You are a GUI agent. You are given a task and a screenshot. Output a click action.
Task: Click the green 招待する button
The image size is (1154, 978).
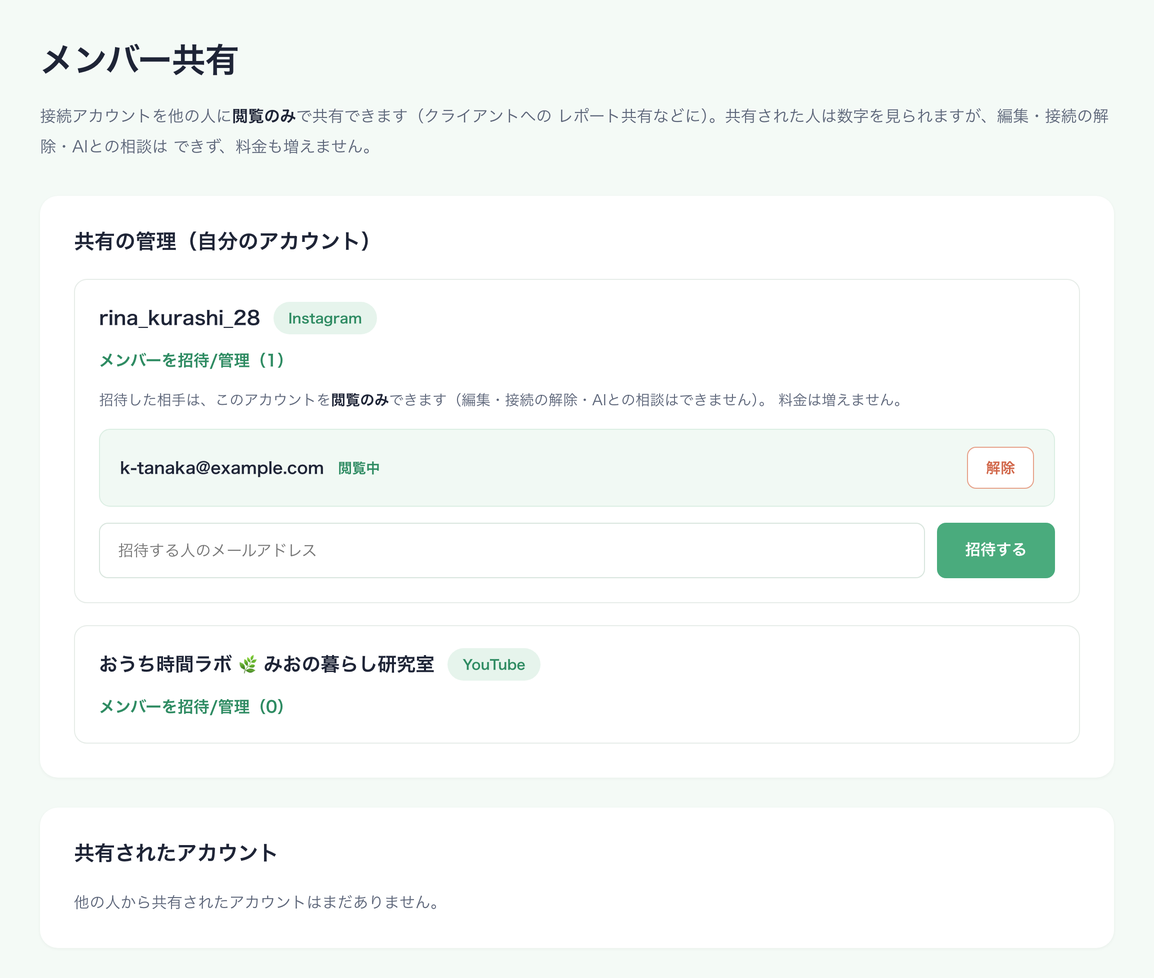[995, 550]
